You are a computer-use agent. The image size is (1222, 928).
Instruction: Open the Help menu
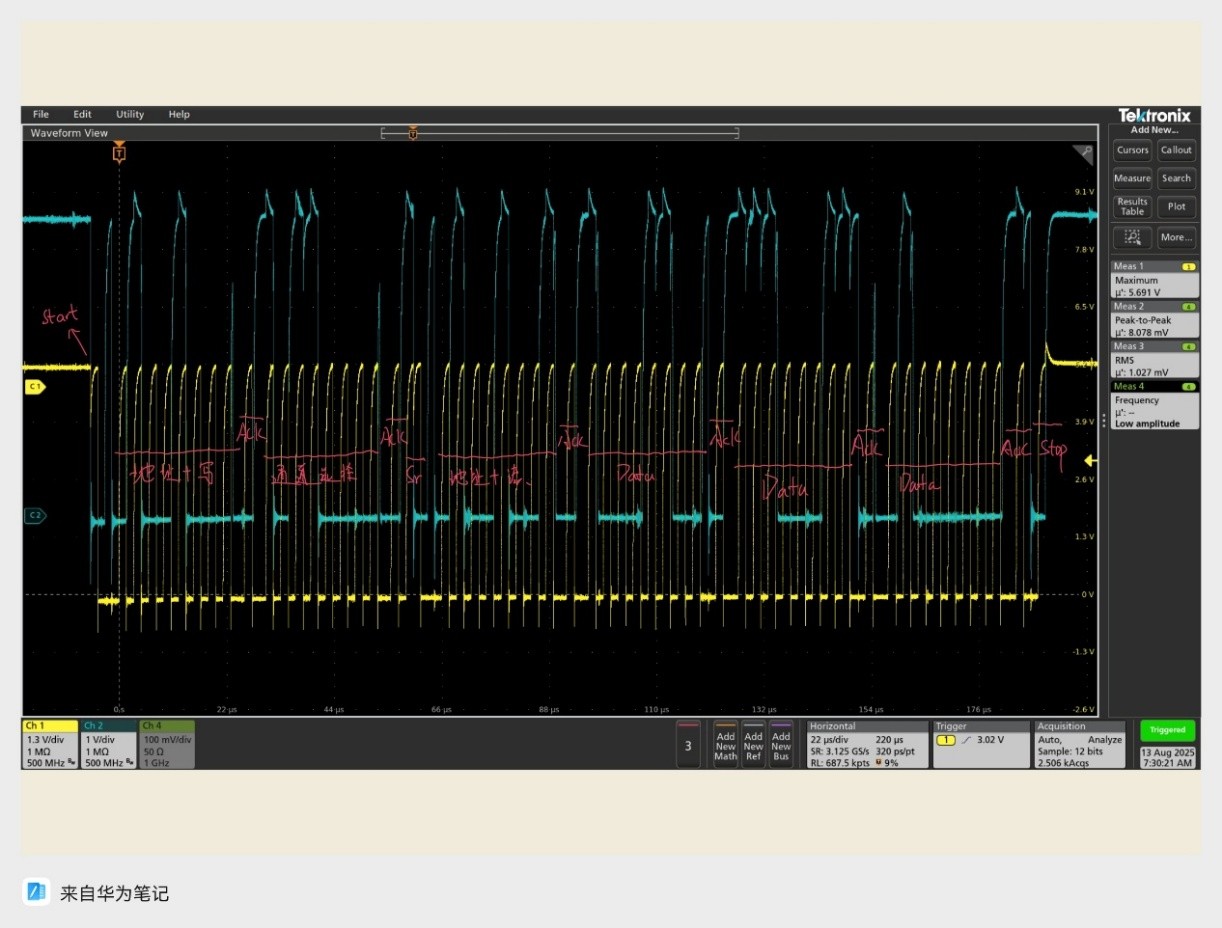179,114
